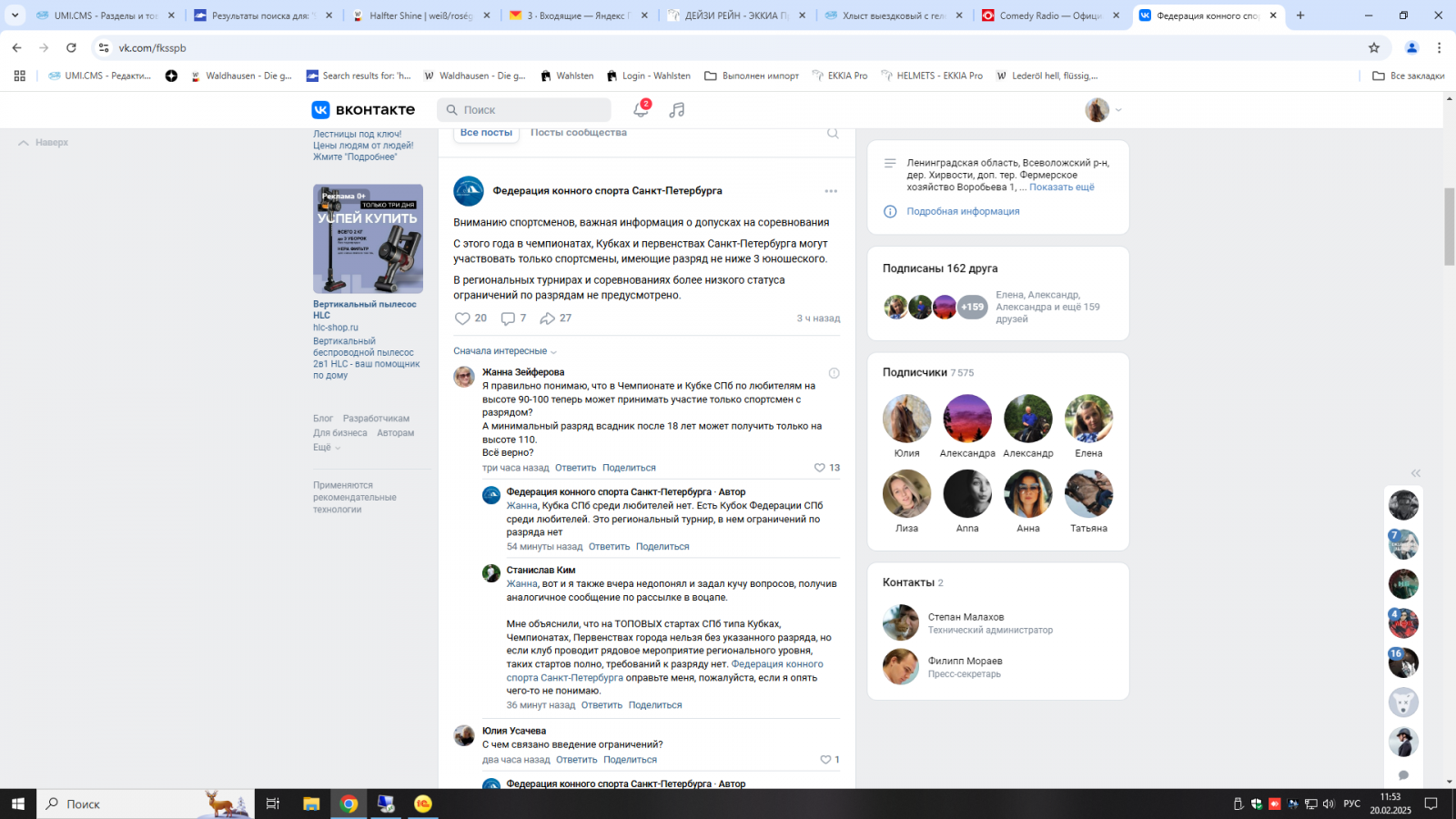The width and height of the screenshot is (1456, 819).
Task: Open Подробная информация link
Action: (x=963, y=211)
